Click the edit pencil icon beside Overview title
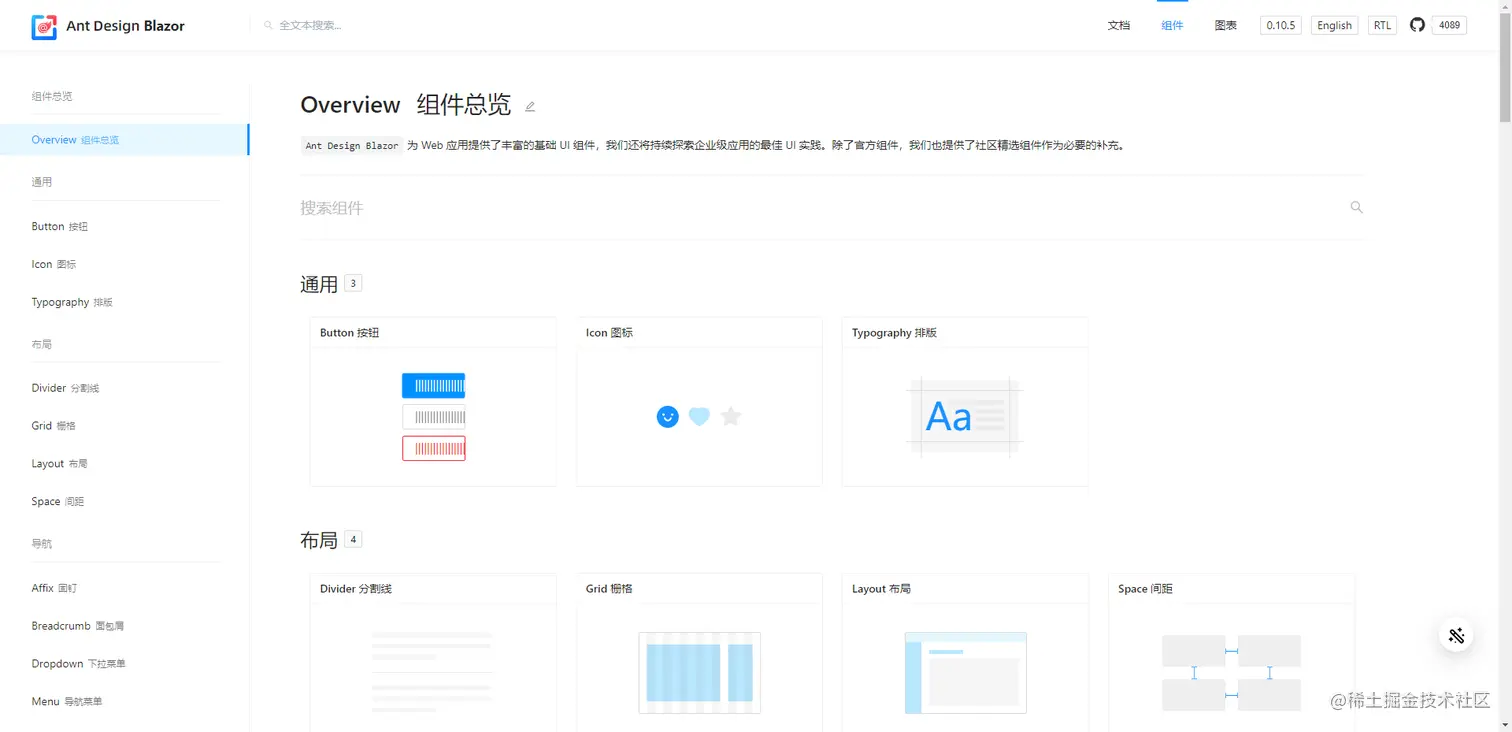Viewport: 1512px width, 732px height. [530, 106]
